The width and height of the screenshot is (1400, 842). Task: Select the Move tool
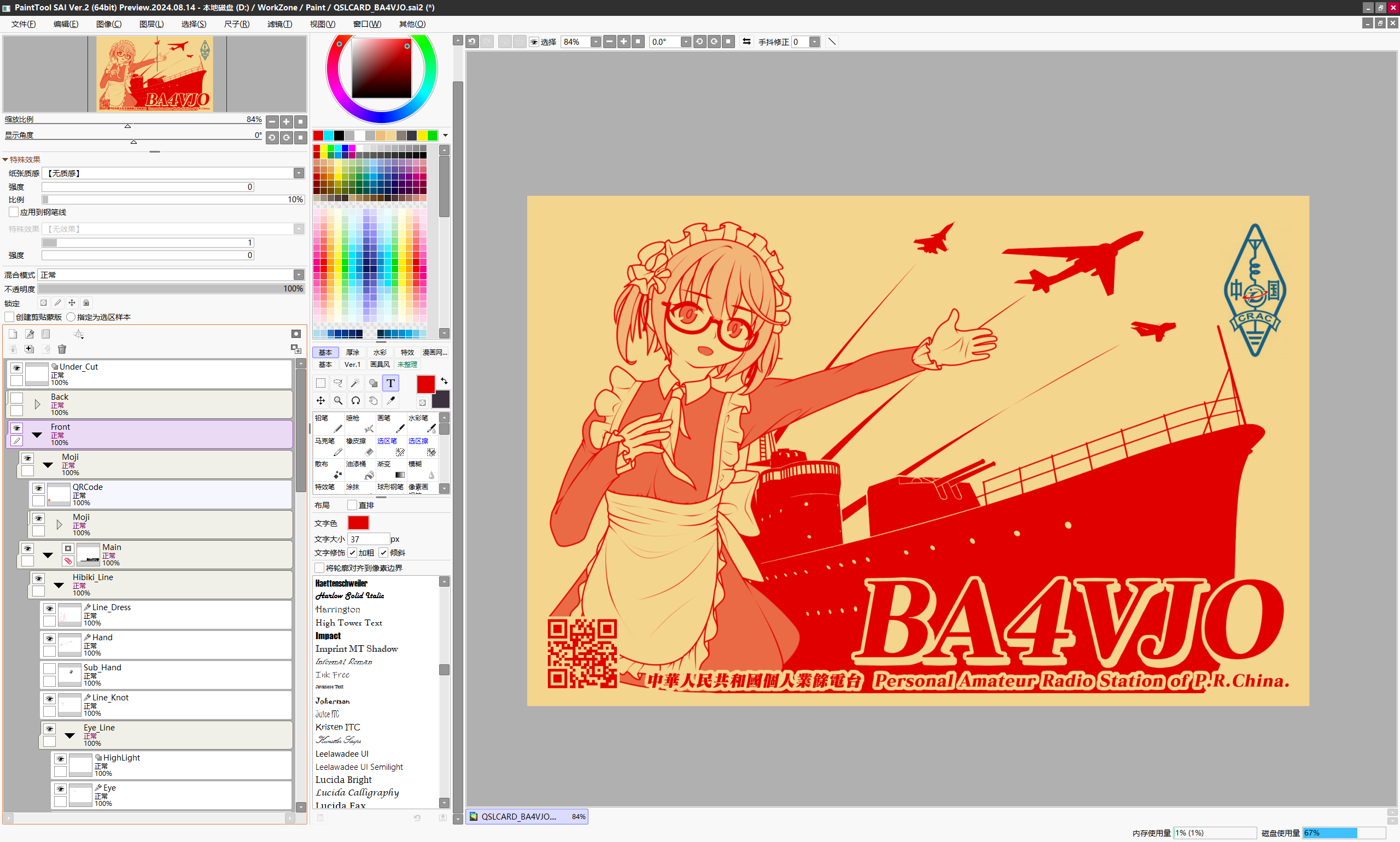coord(320,401)
